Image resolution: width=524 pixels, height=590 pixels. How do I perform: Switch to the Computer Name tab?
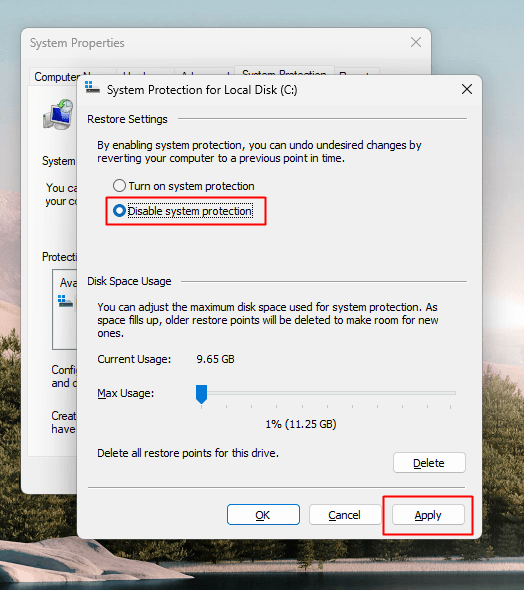(55, 77)
